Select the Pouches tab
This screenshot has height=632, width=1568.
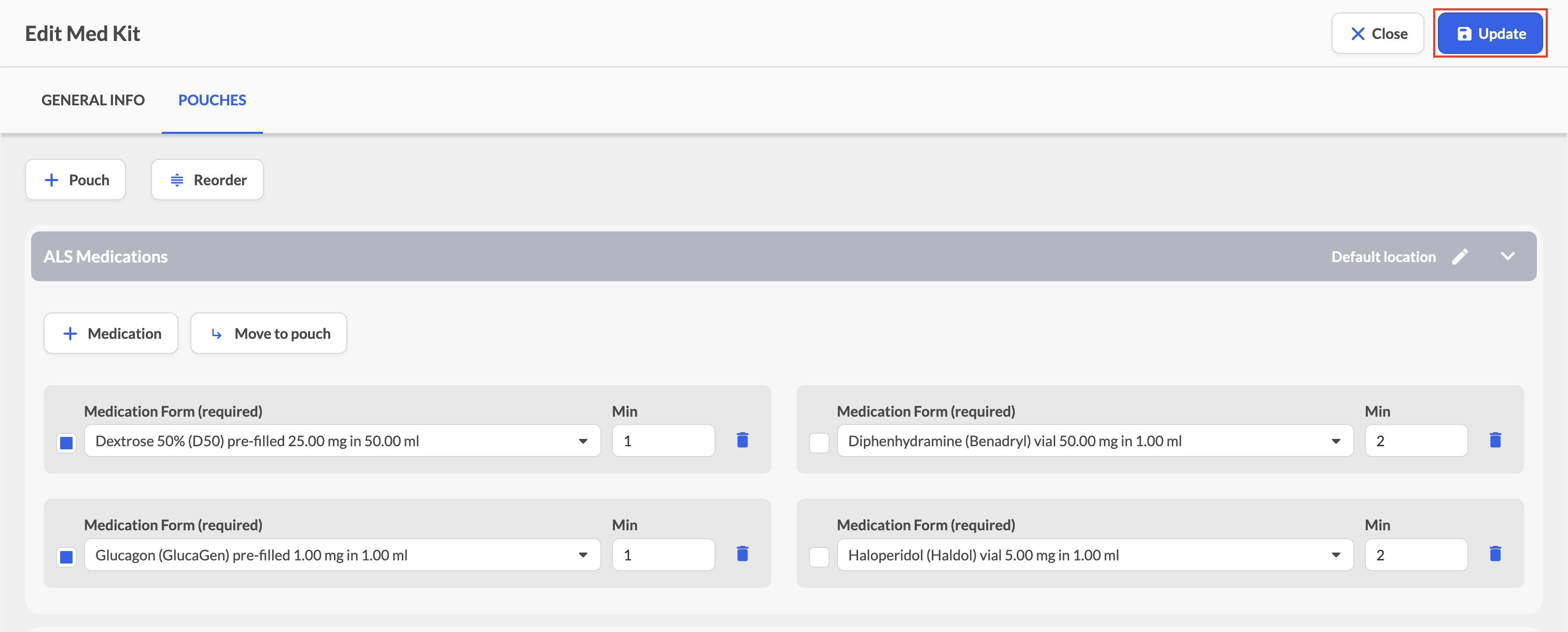212,100
